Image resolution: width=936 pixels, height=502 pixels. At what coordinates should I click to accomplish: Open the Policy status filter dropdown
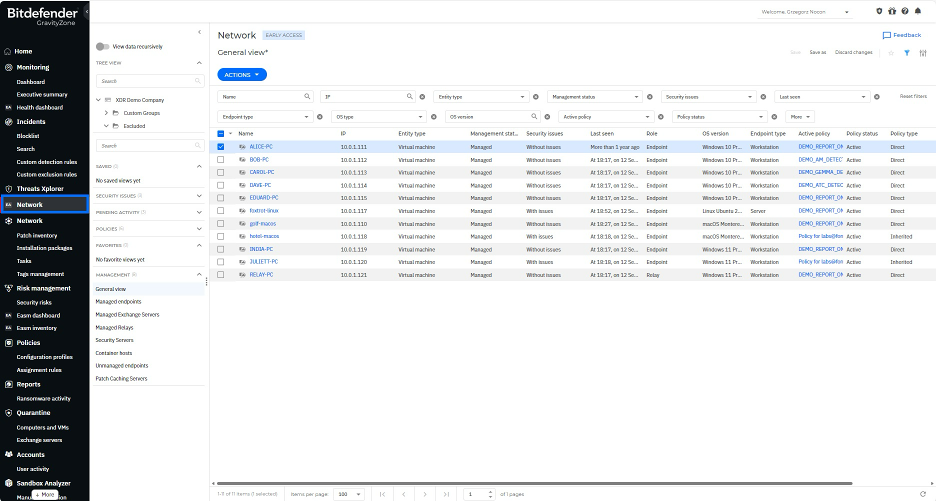click(x=719, y=117)
